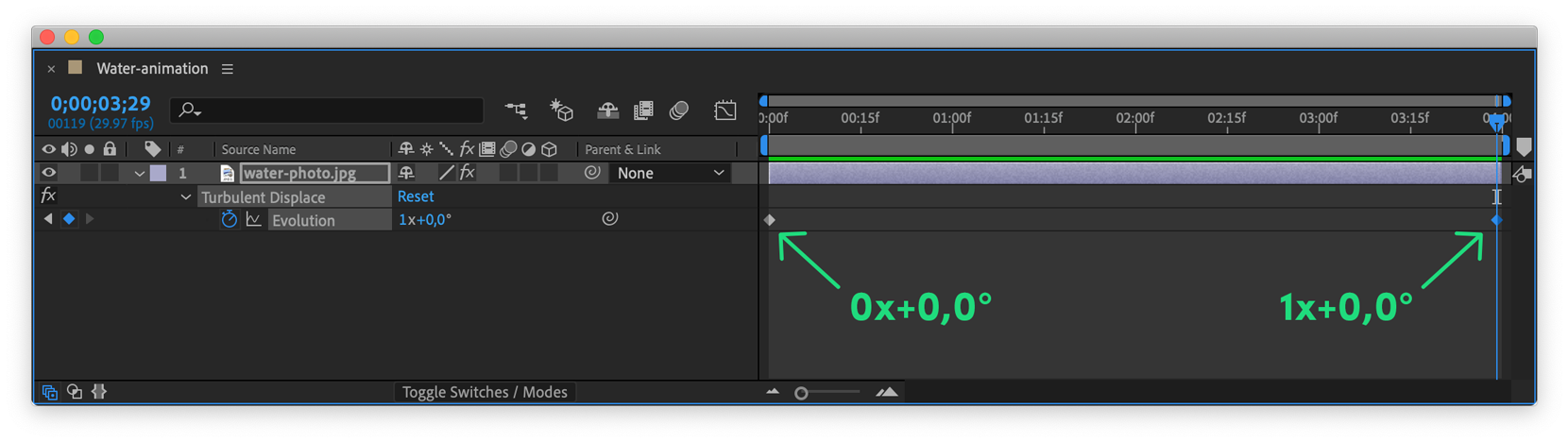This screenshot has height=442, width=1568.
Task: Open the Graph Editor
Action: (725, 110)
